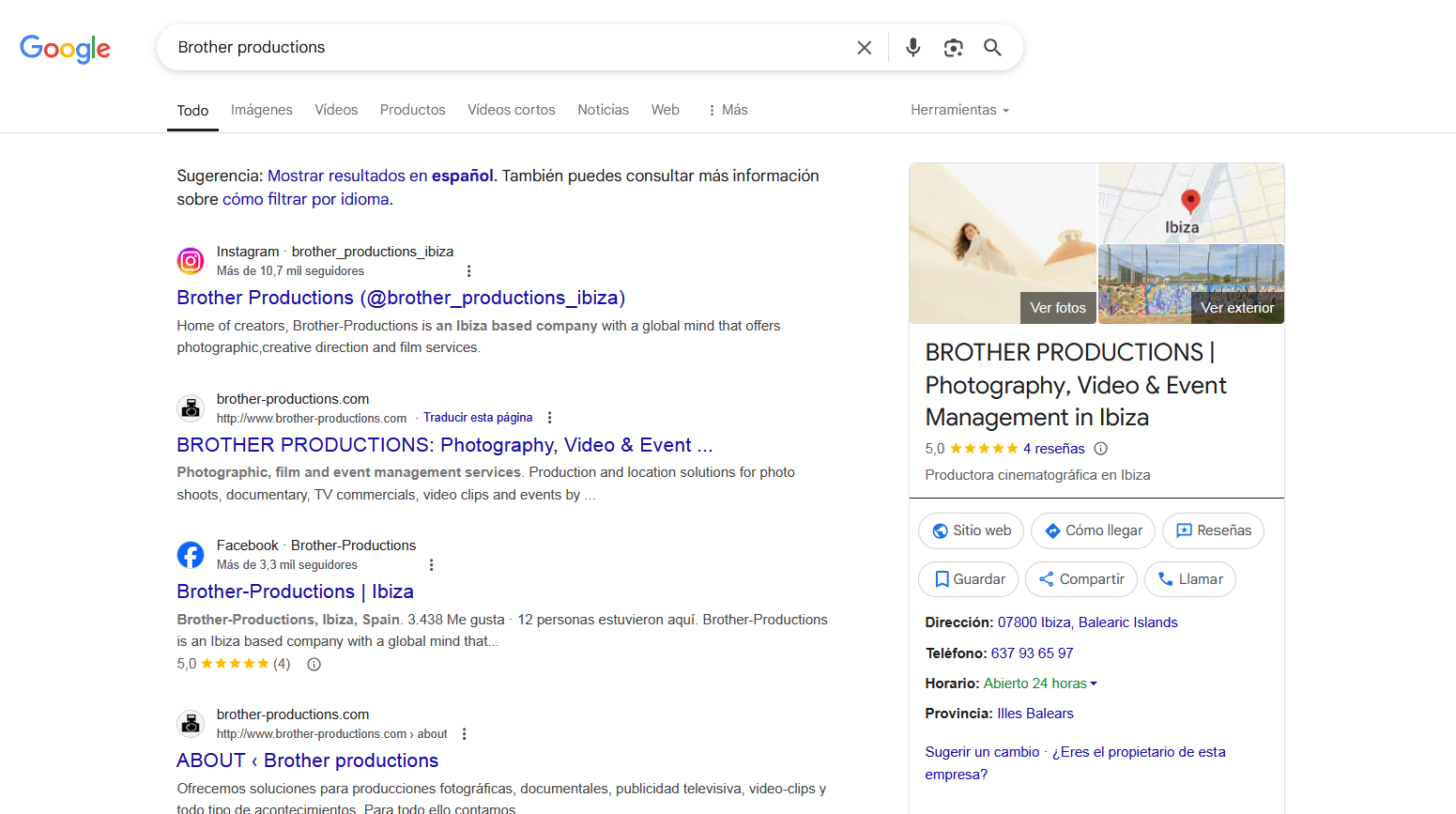Click the Google logo

click(x=65, y=48)
